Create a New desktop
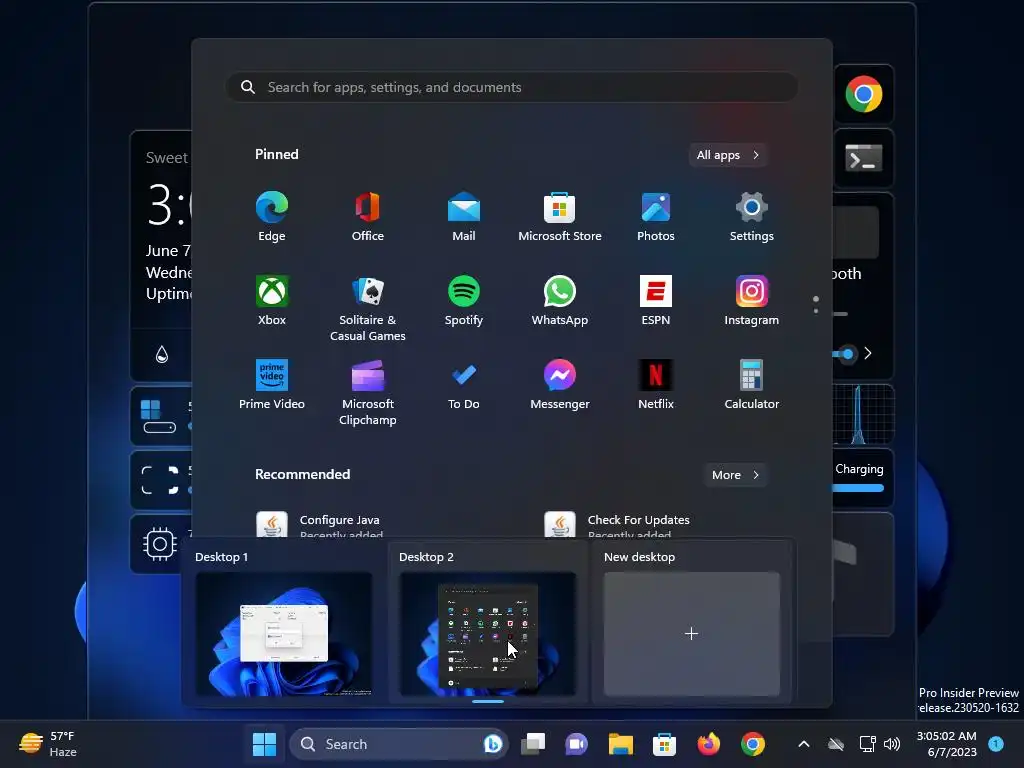1024x768 pixels. click(692, 633)
